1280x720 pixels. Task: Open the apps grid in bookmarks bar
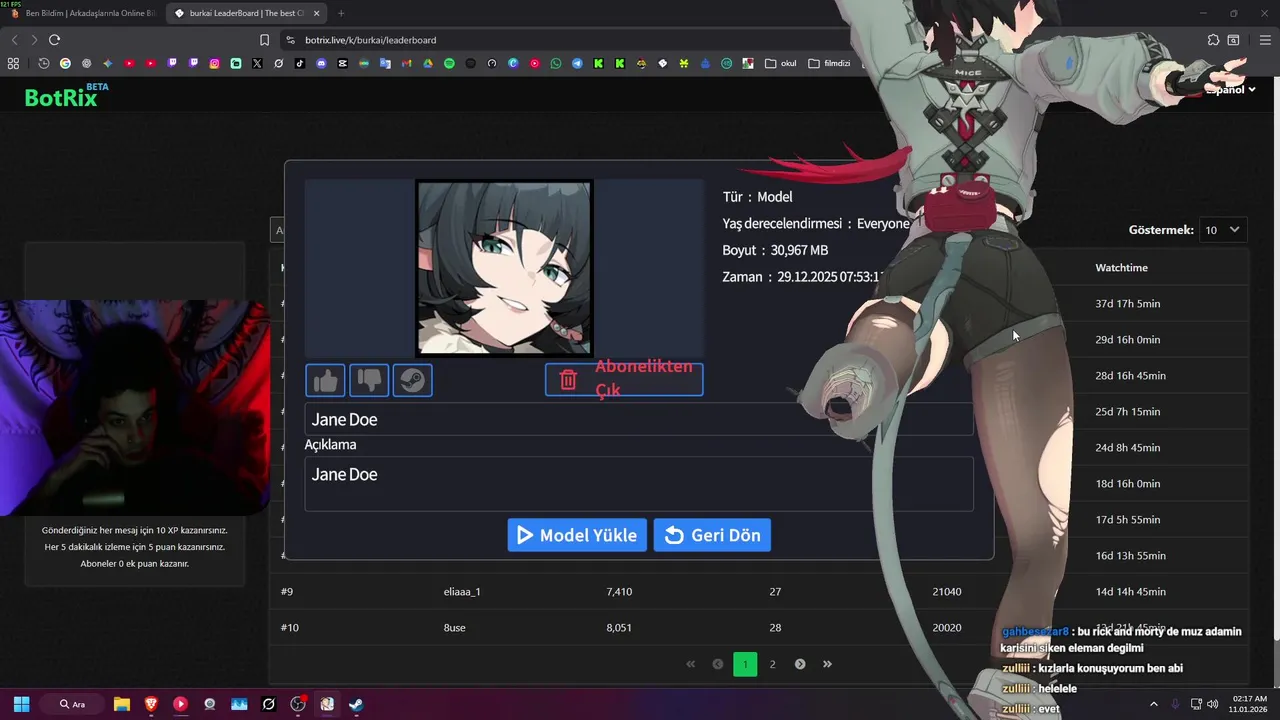pyautogui.click(x=13, y=63)
